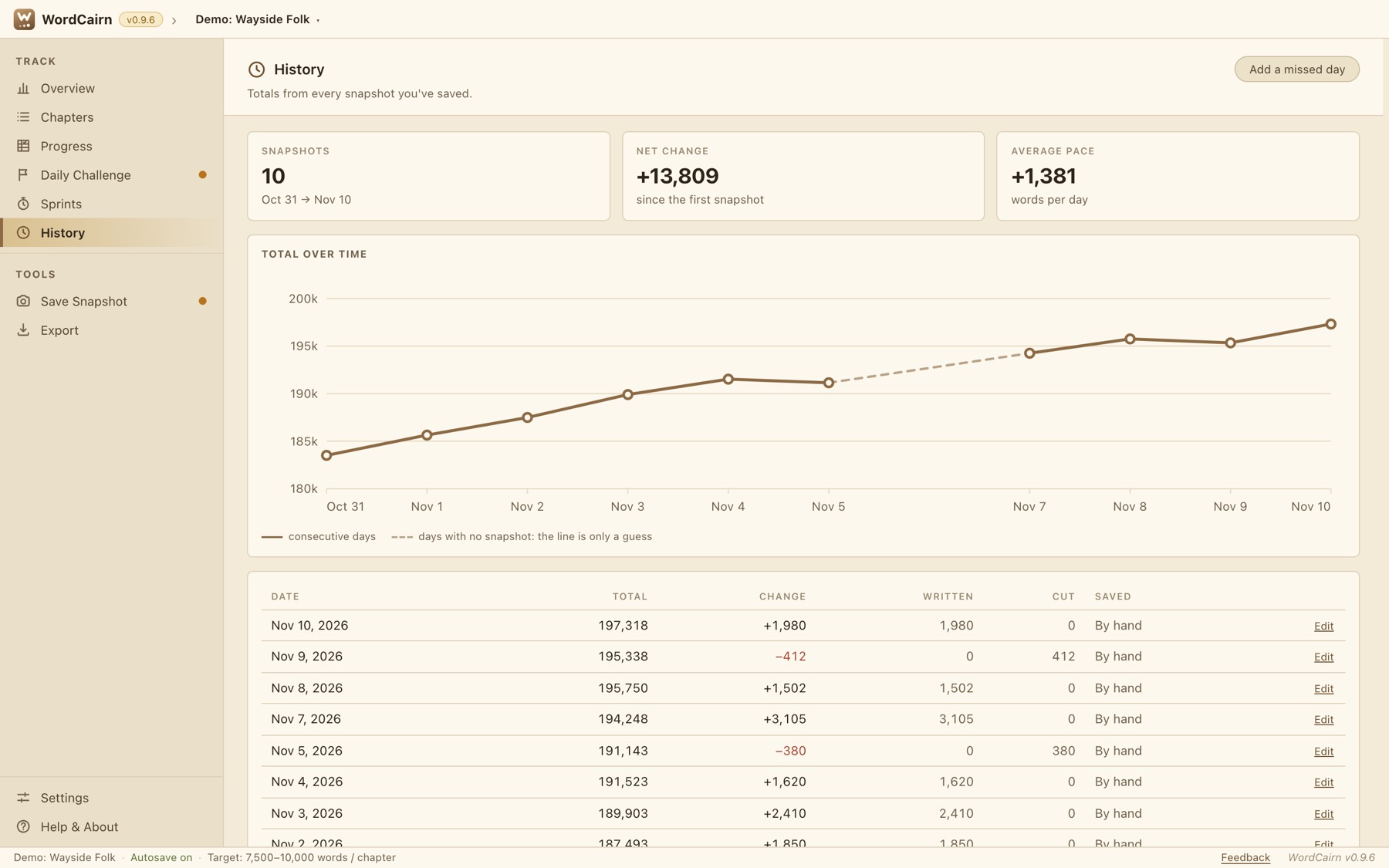Screen dimensions: 1389x868
Task: Click the Nov 4 data point on chart
Action: coord(728,379)
